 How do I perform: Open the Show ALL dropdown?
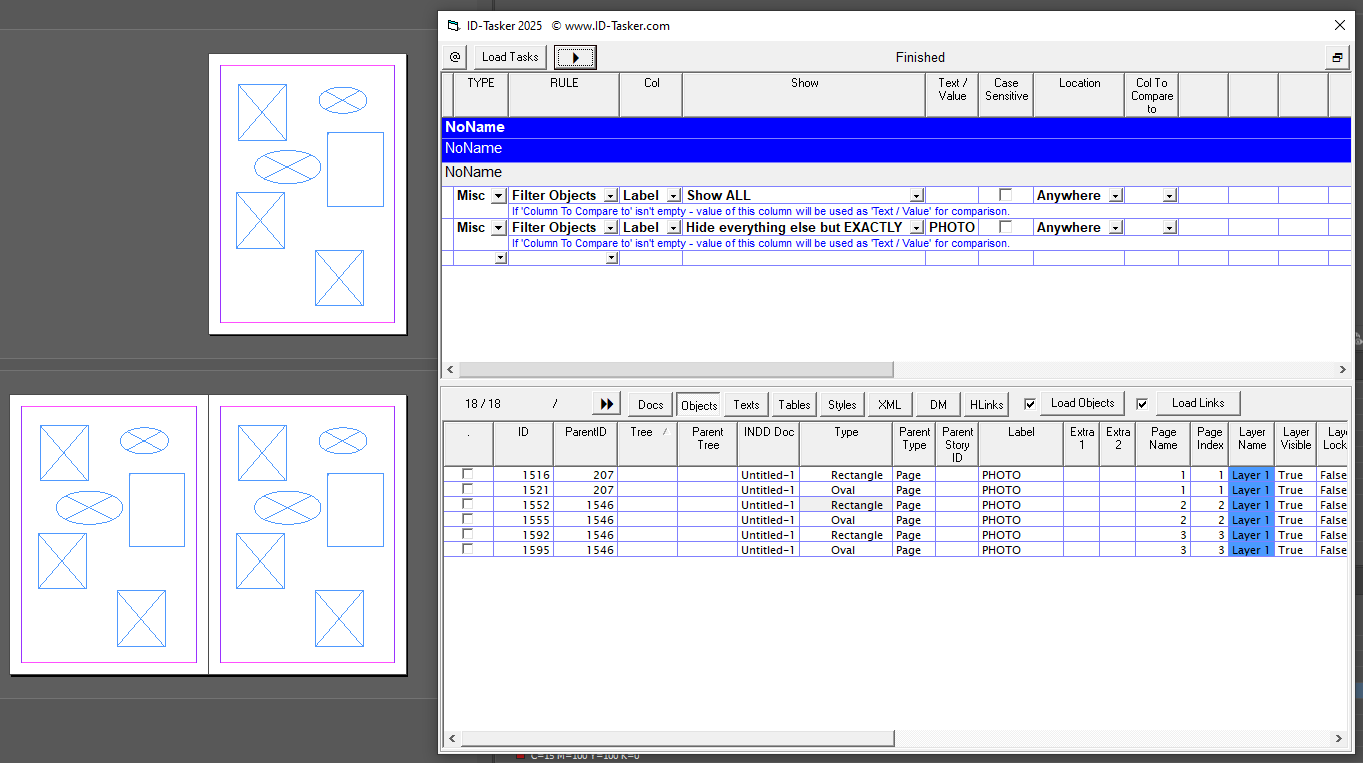click(917, 195)
